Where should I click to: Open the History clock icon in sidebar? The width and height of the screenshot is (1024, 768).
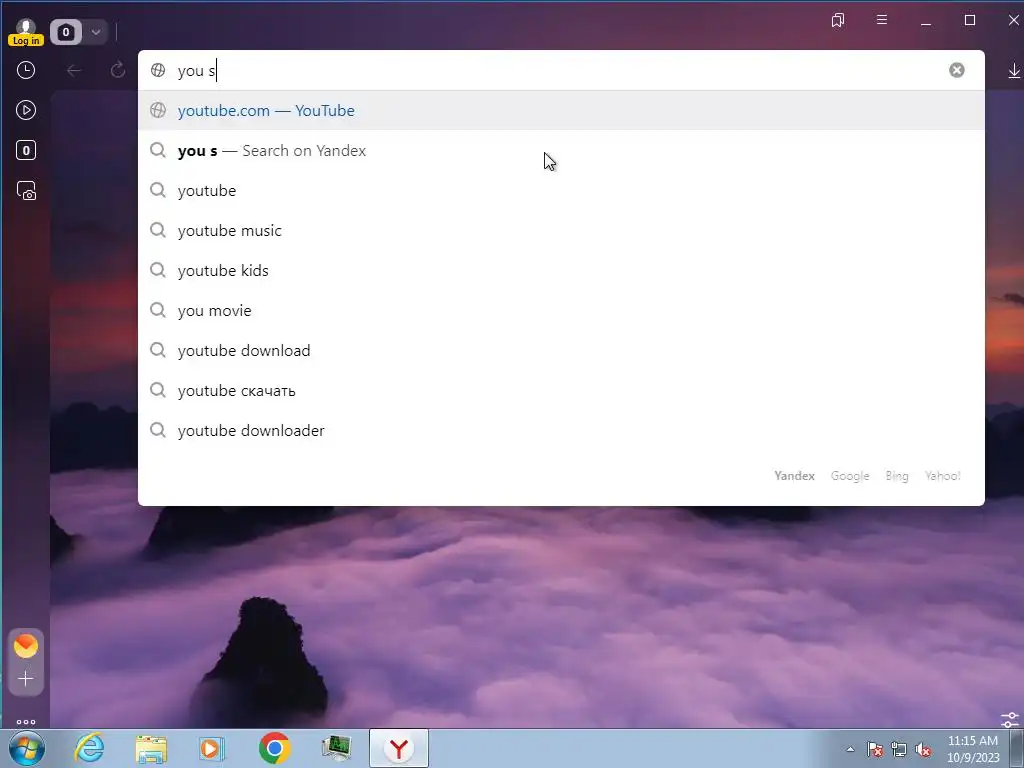26,70
